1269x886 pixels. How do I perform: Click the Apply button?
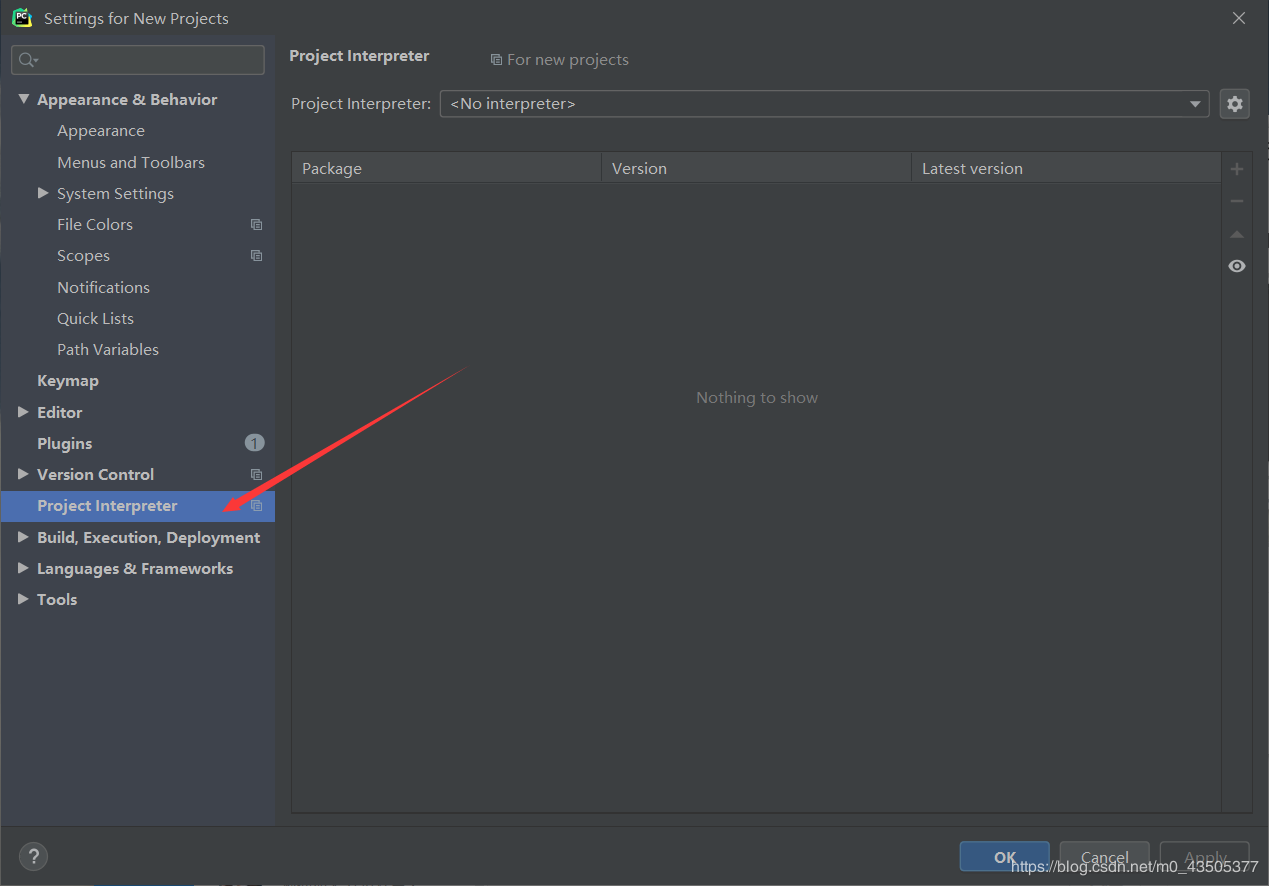1205,857
